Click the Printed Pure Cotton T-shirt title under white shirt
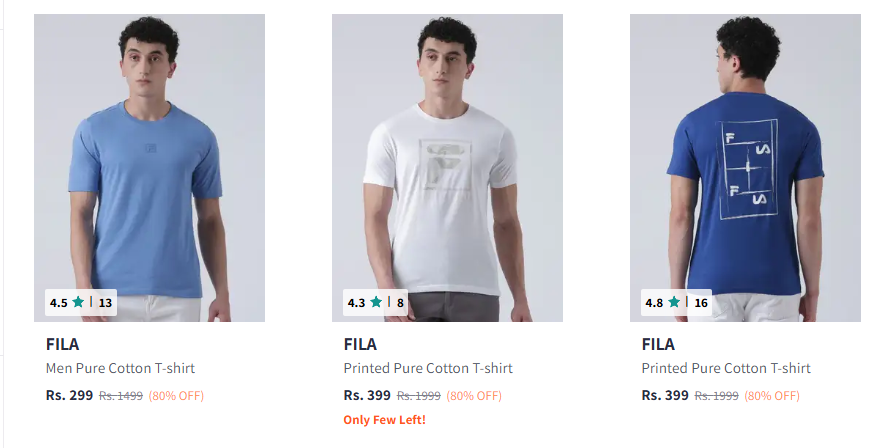Viewport: 879px width, 448px height. [x=428, y=368]
